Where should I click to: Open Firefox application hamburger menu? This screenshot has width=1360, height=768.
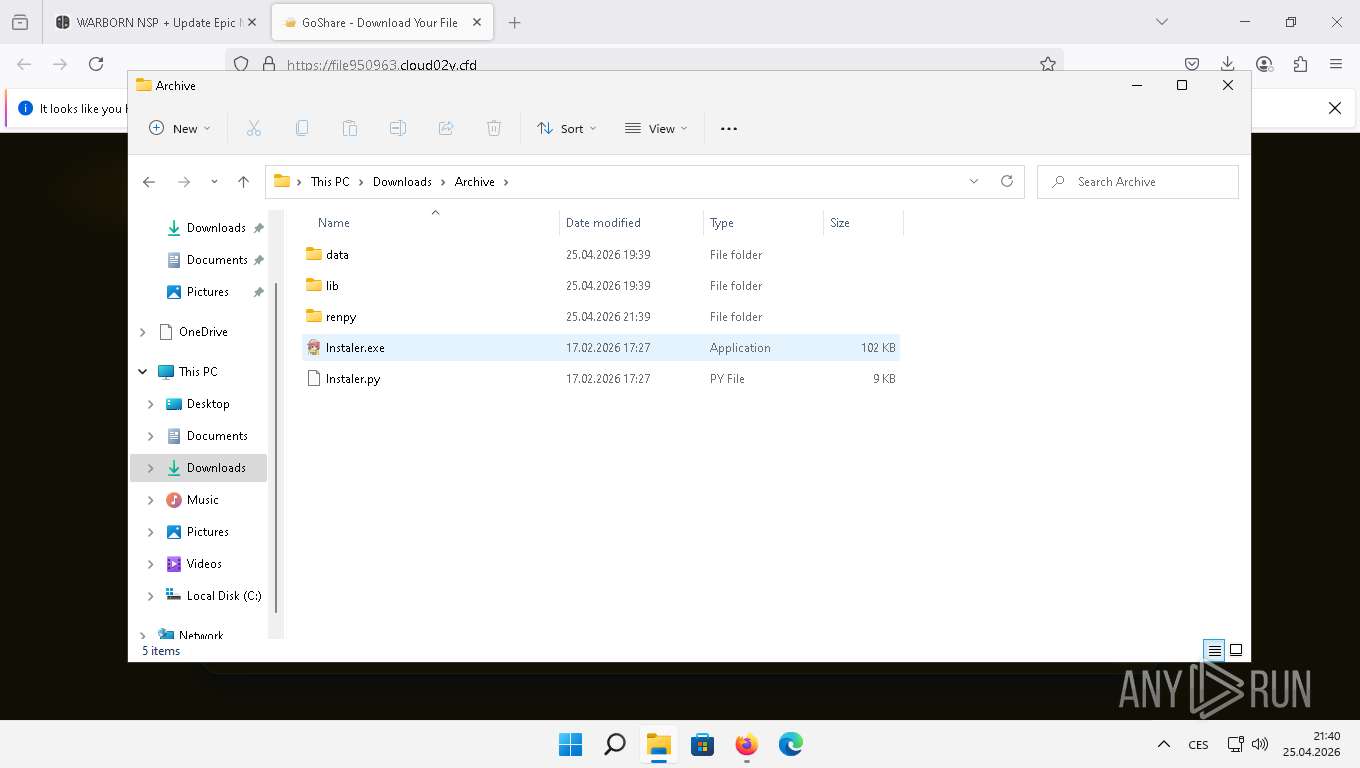point(1336,64)
